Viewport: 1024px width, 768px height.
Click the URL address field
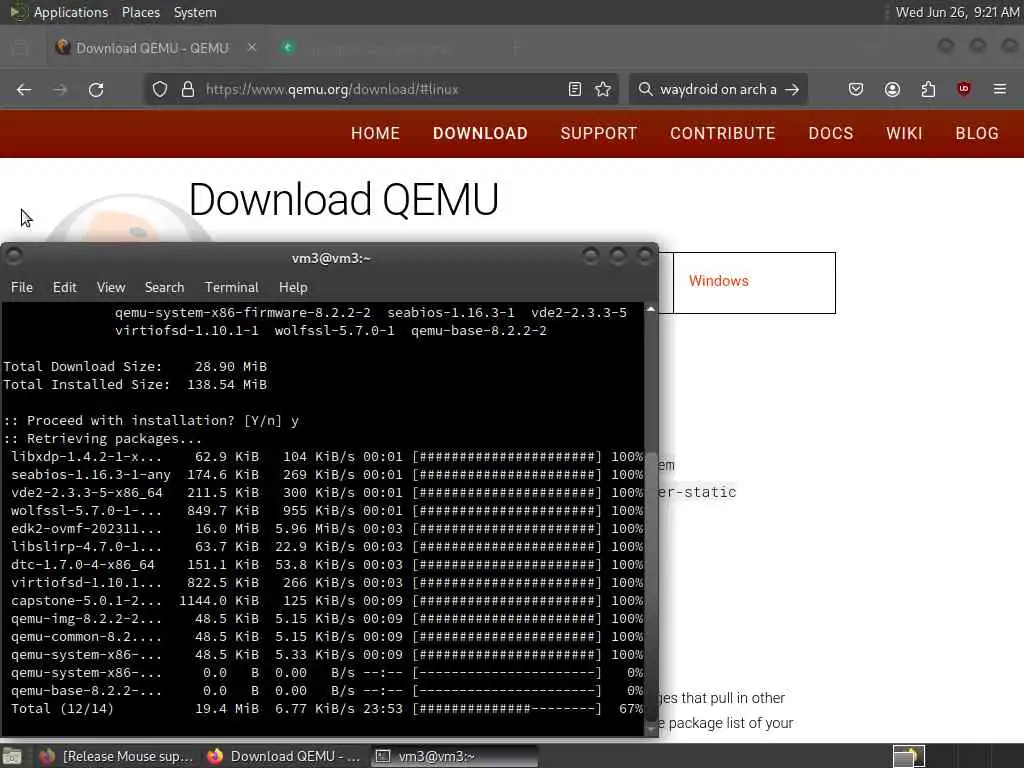[x=380, y=89]
